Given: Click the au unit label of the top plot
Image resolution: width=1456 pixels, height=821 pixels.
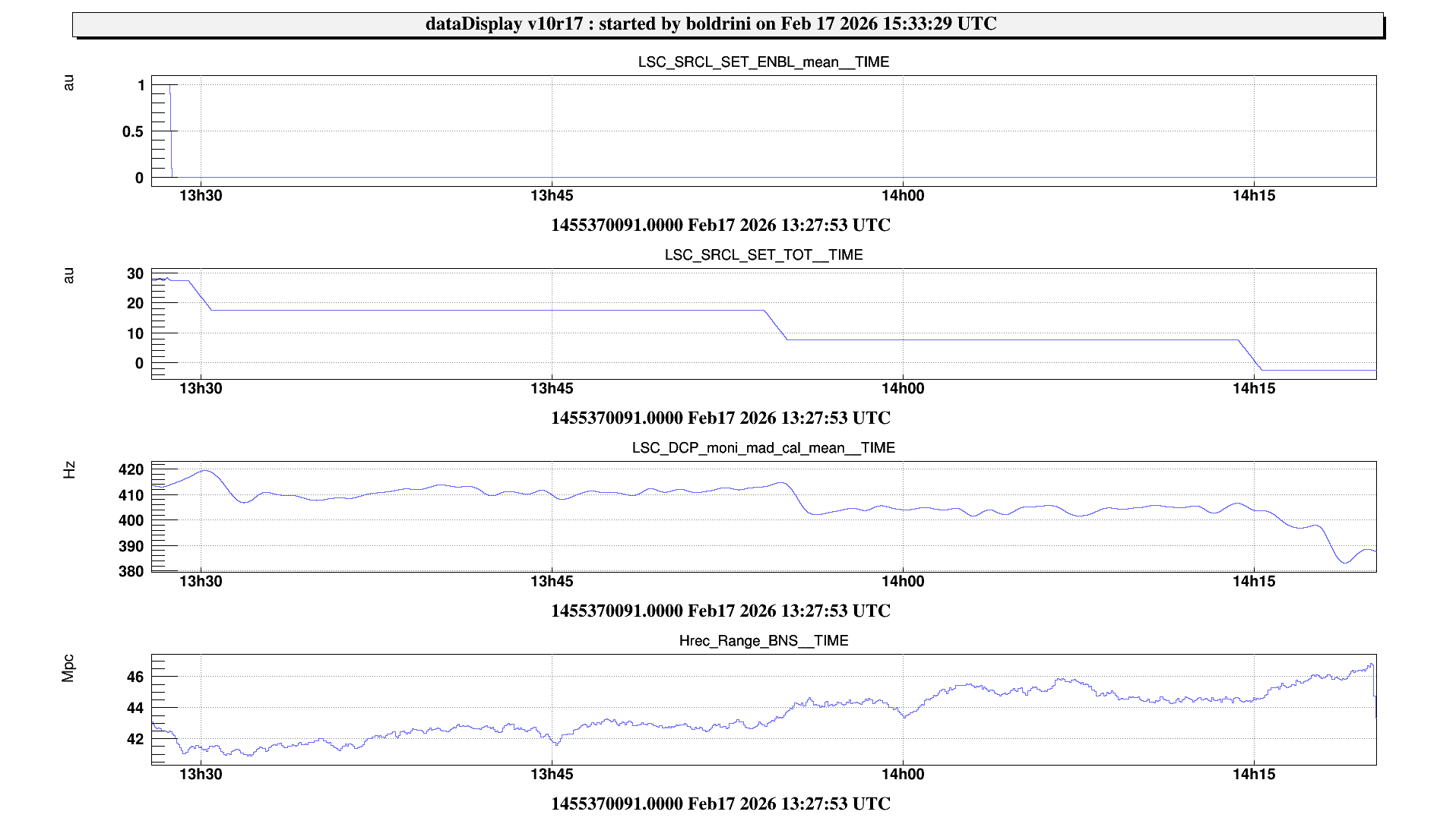Looking at the screenshot, I should click(x=69, y=83).
